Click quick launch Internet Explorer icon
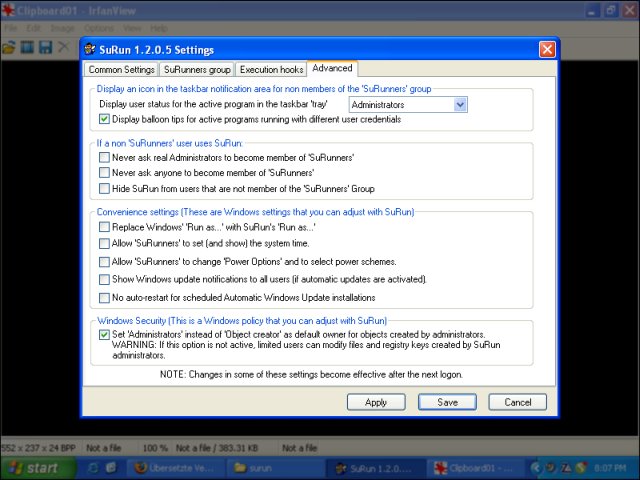 click(93, 468)
